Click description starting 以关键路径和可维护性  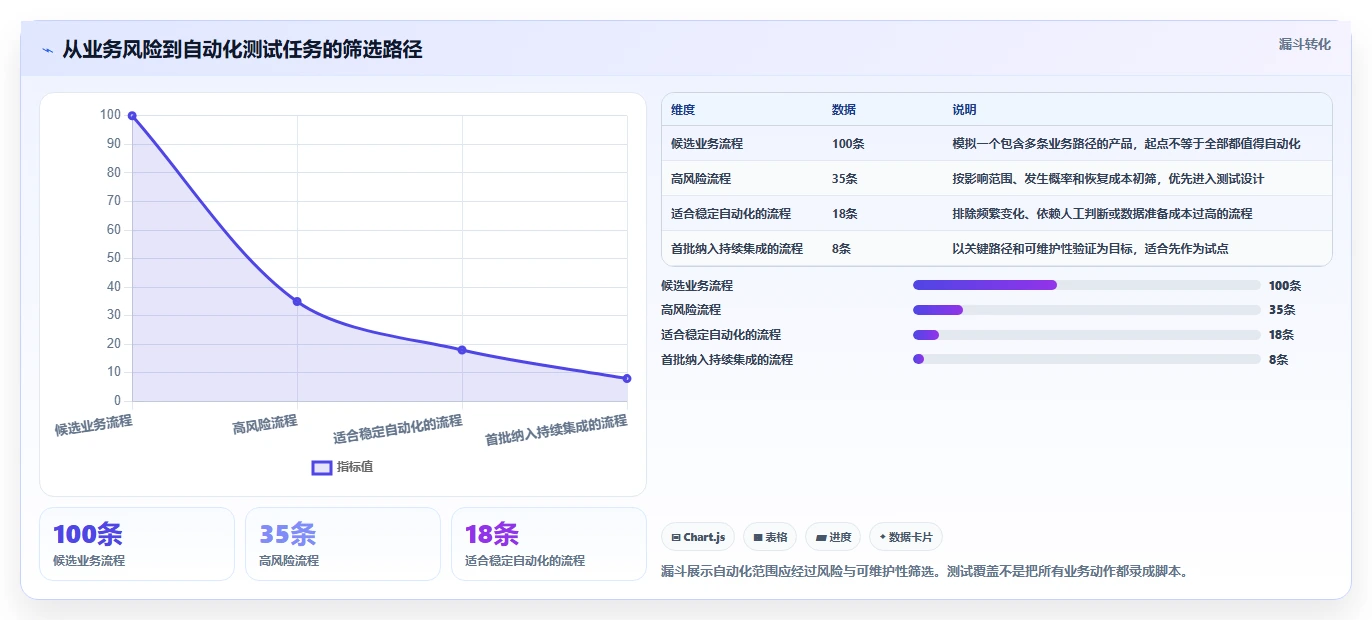point(1090,249)
